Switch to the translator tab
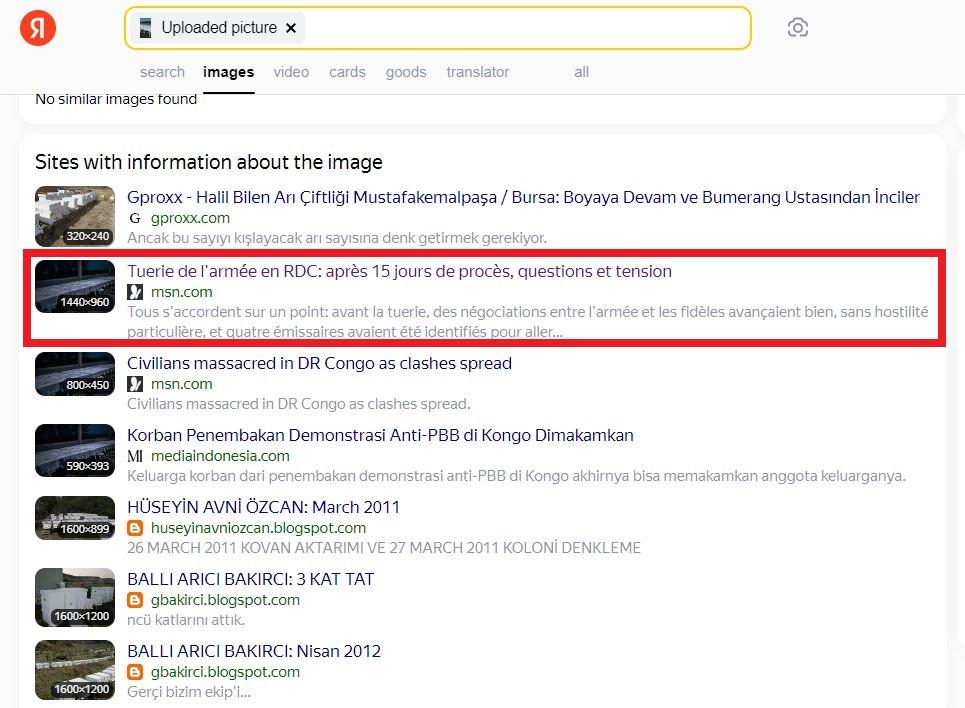 click(x=478, y=72)
